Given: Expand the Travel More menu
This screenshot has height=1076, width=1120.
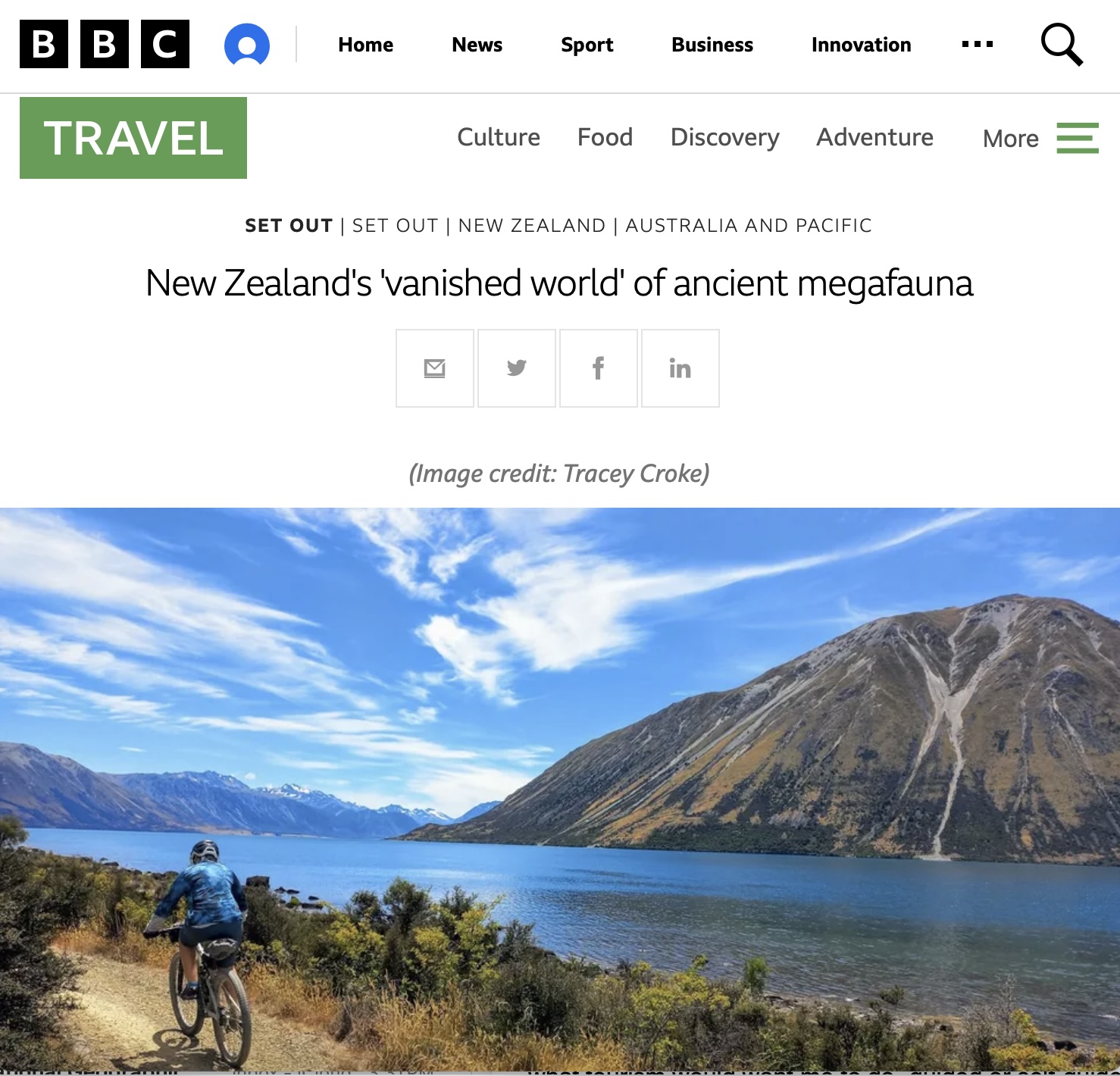Looking at the screenshot, I should pyautogui.click(x=1011, y=139).
